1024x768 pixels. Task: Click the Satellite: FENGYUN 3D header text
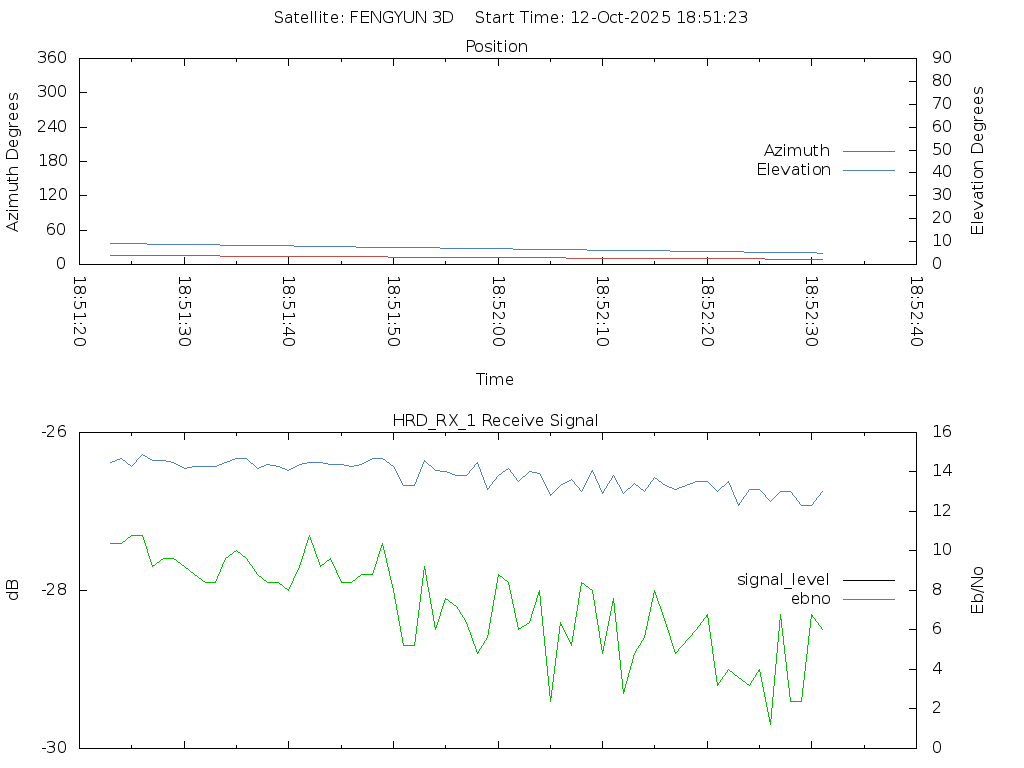point(363,17)
